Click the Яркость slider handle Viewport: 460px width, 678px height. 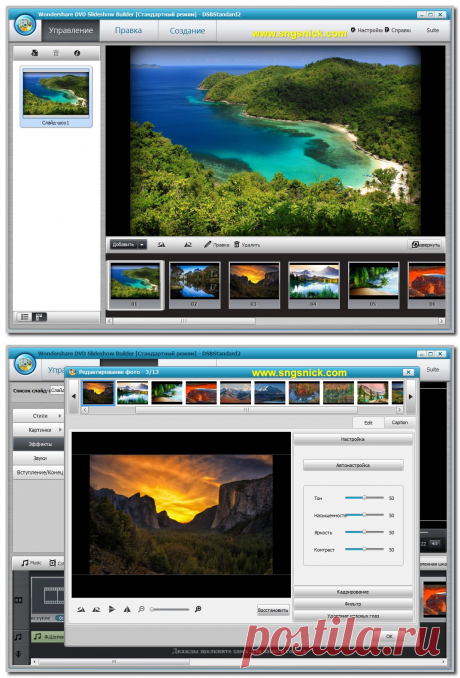[x=364, y=532]
